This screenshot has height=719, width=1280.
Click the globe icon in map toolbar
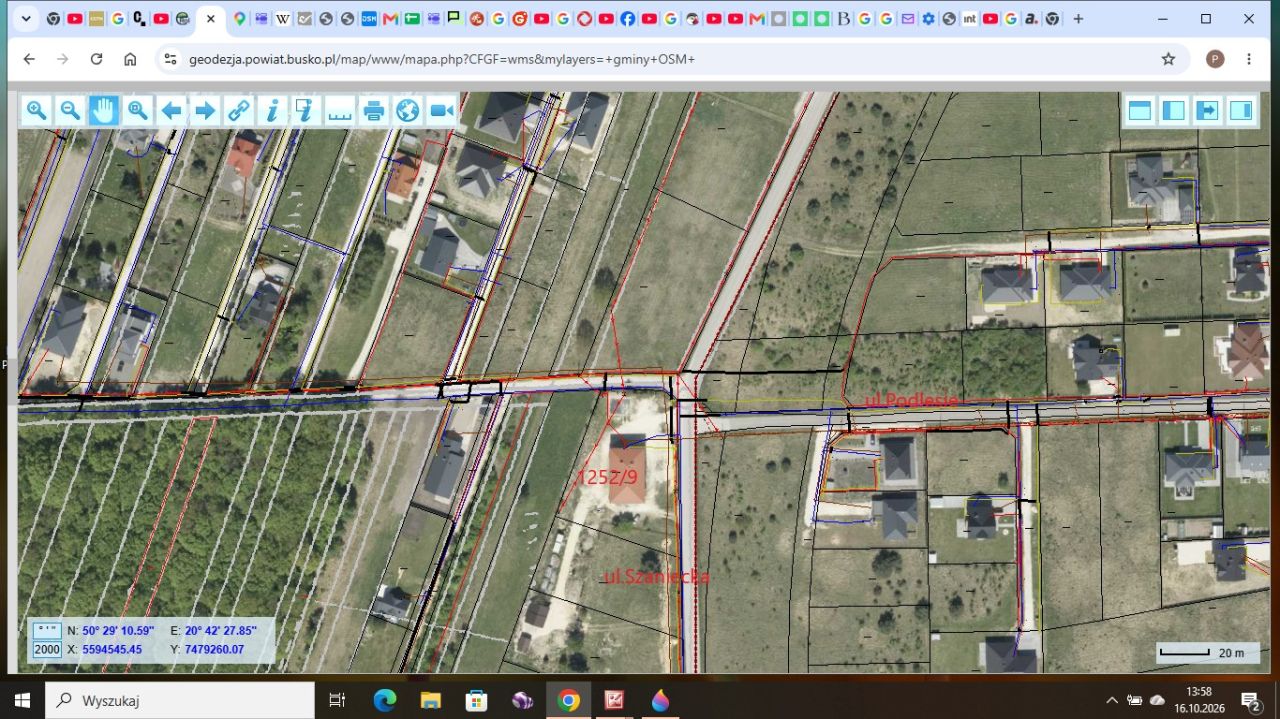point(407,110)
